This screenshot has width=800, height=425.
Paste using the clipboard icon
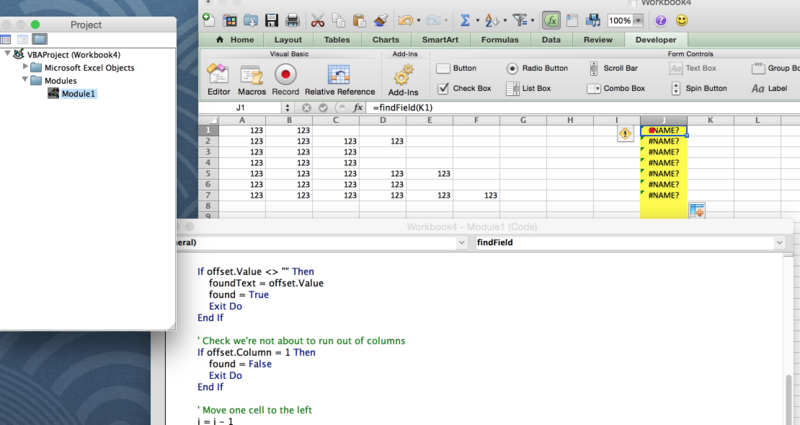point(359,20)
